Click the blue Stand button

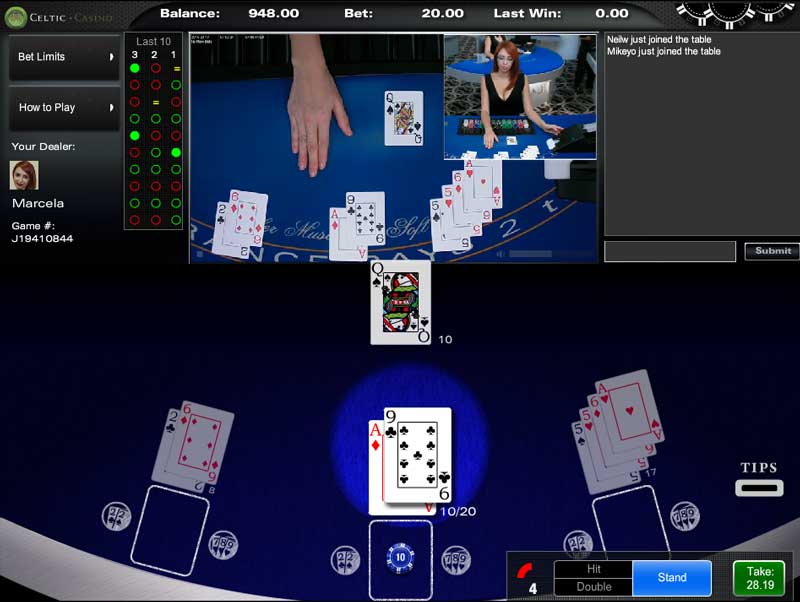point(672,578)
